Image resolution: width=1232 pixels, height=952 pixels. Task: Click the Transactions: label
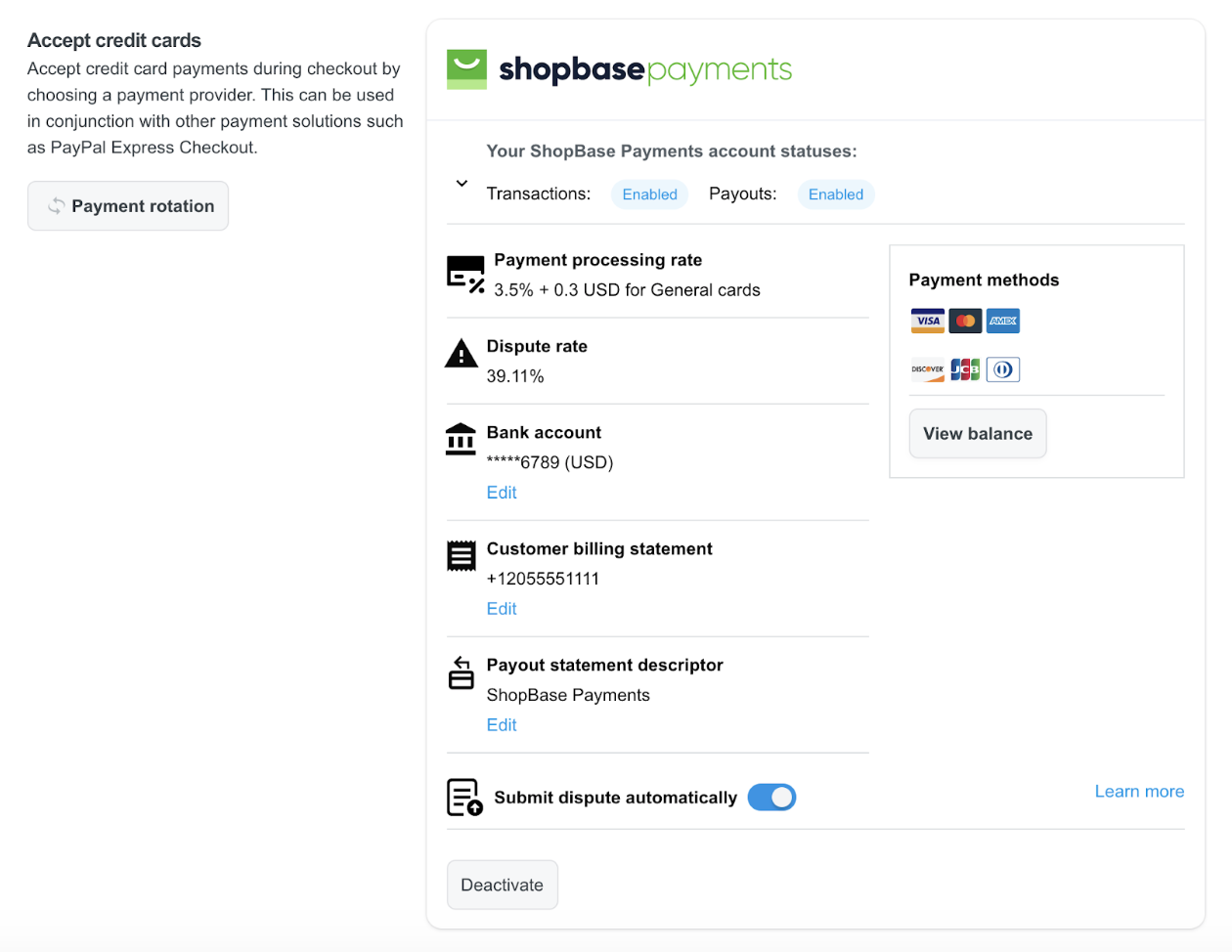pos(539,194)
